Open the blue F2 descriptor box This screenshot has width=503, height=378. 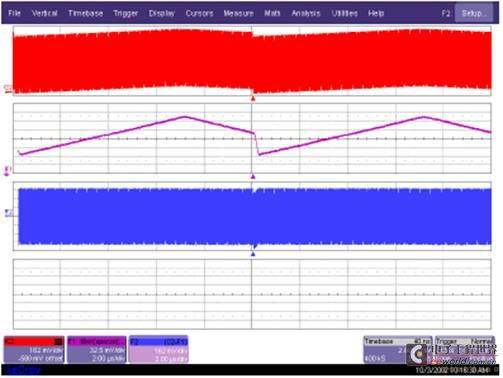[159, 350]
